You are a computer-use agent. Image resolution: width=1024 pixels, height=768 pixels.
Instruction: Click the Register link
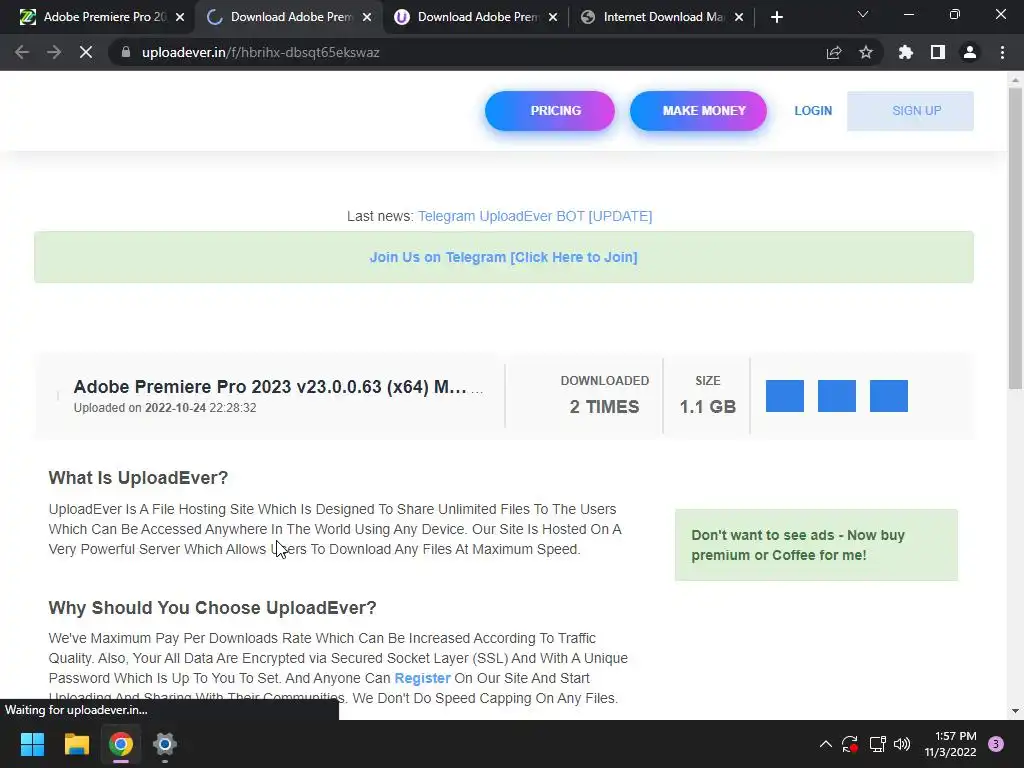pyautogui.click(x=423, y=678)
